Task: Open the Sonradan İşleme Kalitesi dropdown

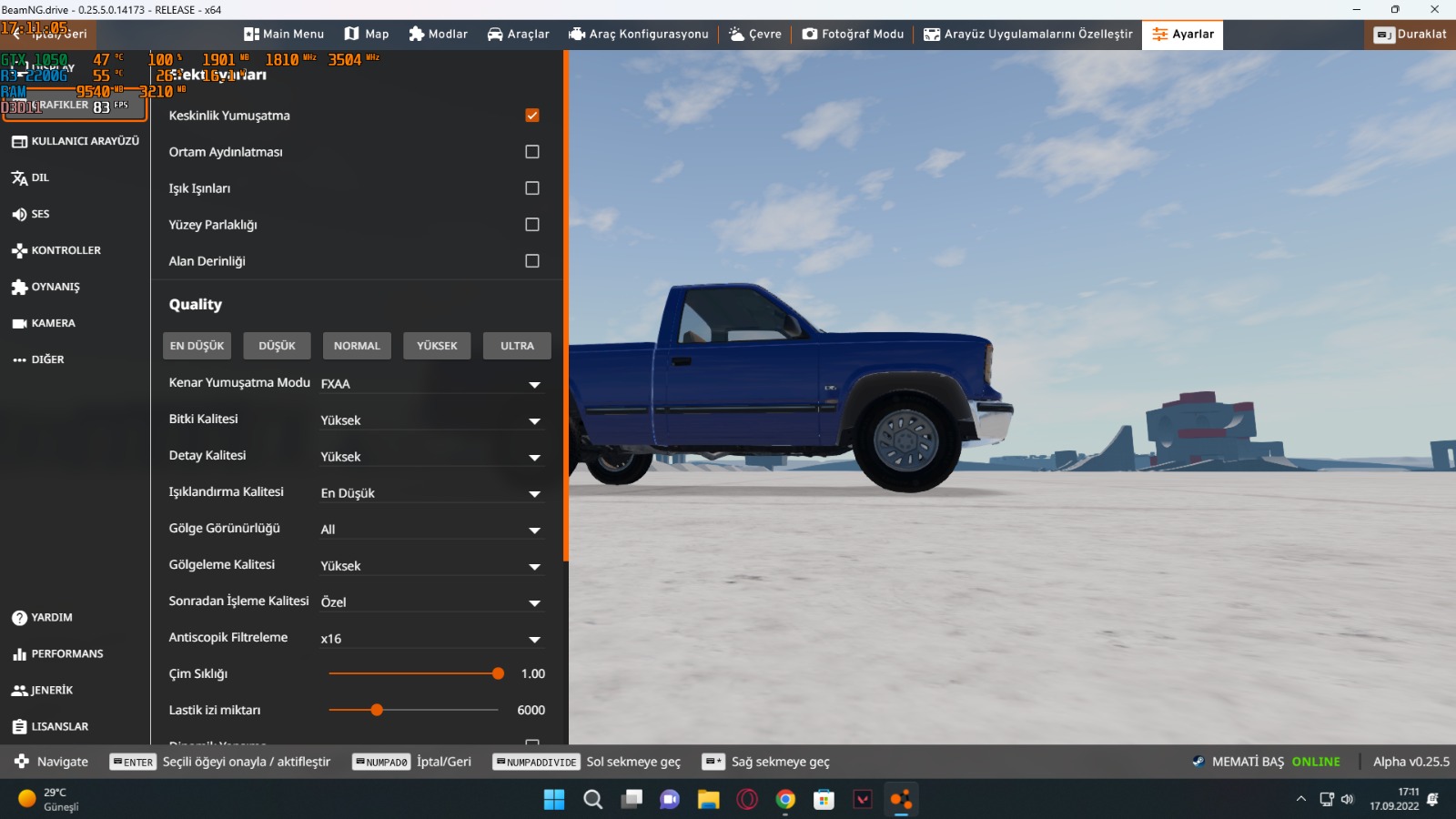Action: pyautogui.click(x=432, y=602)
